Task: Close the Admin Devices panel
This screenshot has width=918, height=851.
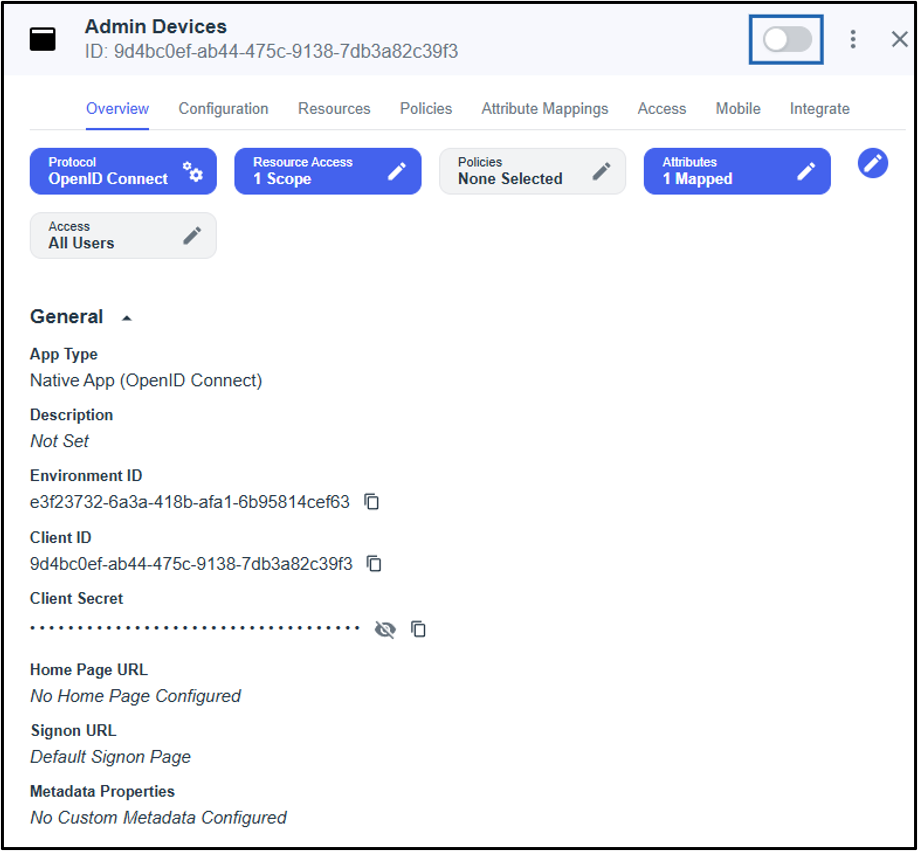Action: 899,39
